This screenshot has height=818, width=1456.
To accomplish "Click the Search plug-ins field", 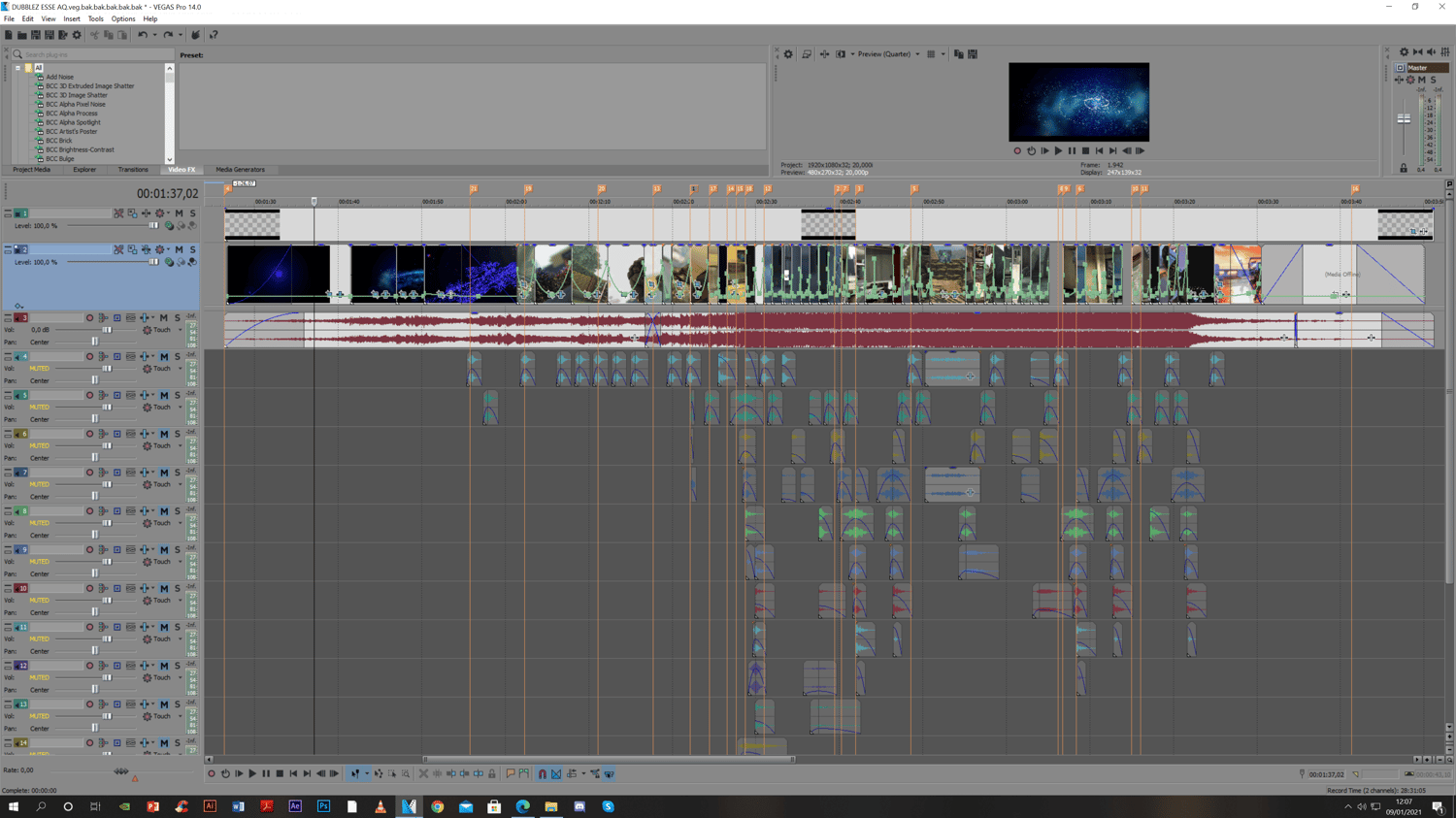I will coord(93,54).
